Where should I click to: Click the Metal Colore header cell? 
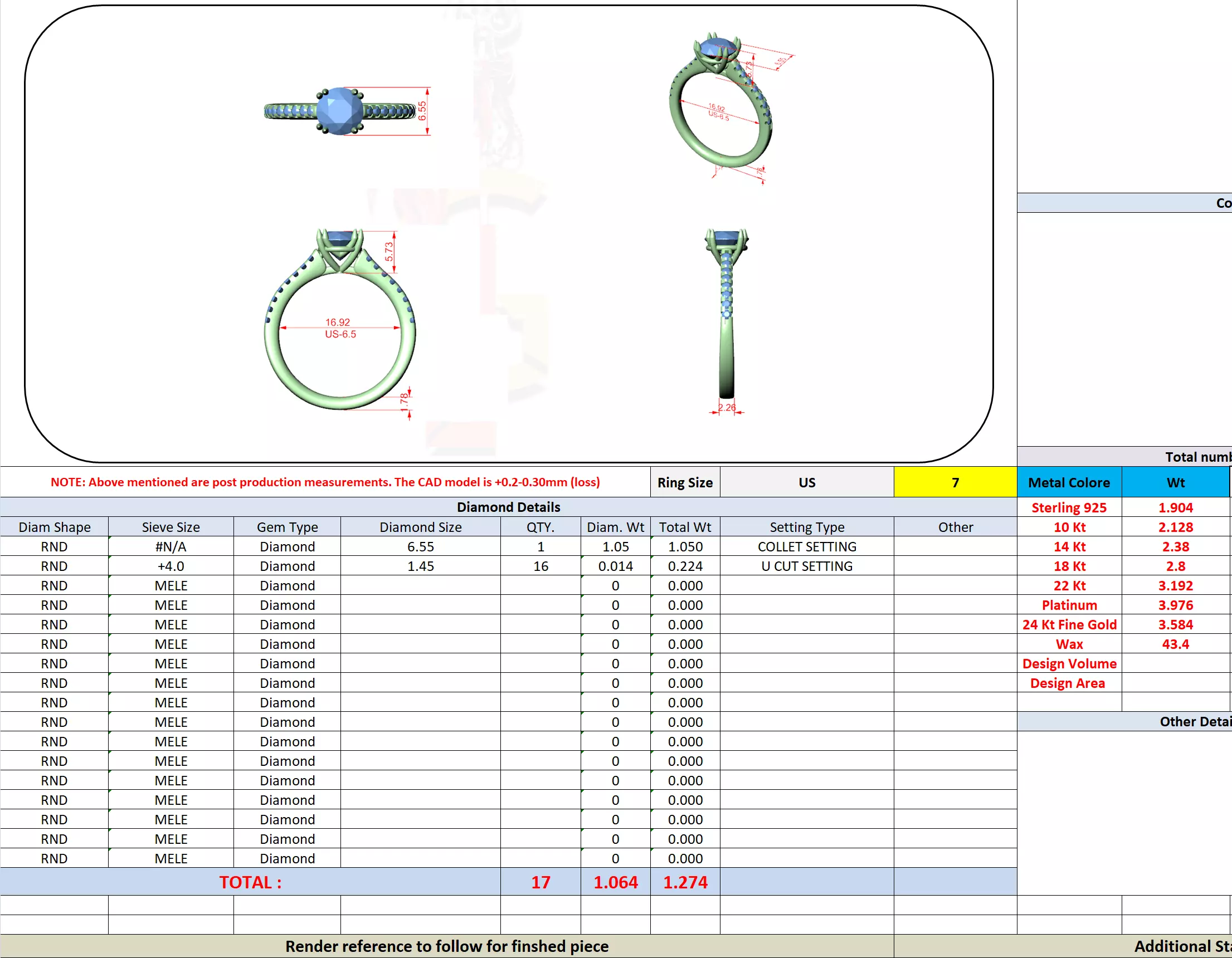pyautogui.click(x=1068, y=483)
